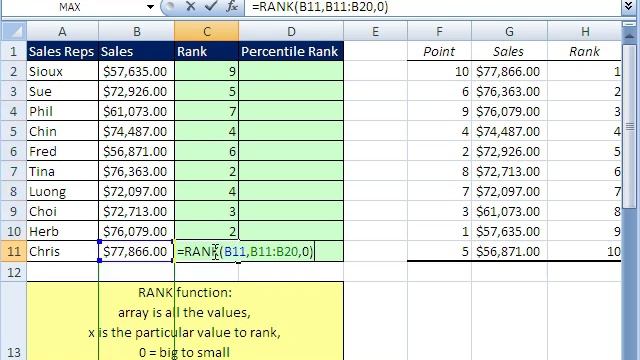Click the Point value 10 in column F
The width and height of the screenshot is (640, 360).
pos(439,71)
